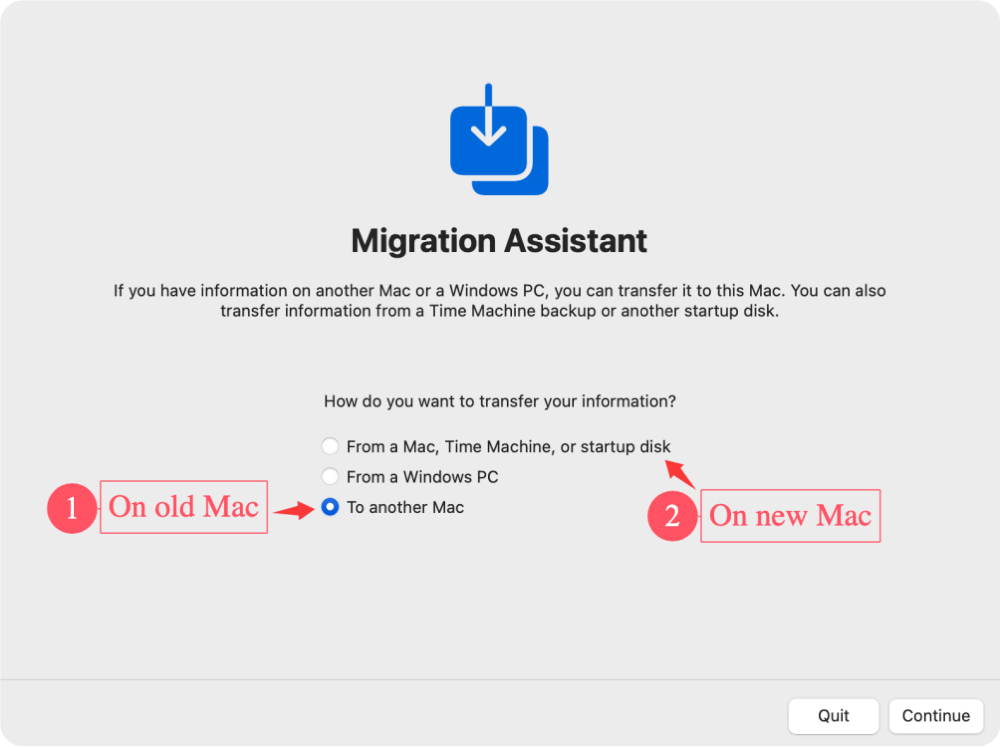Click the filled radio beside To another Mac
Image resolution: width=1000 pixels, height=747 pixels.
(x=330, y=508)
